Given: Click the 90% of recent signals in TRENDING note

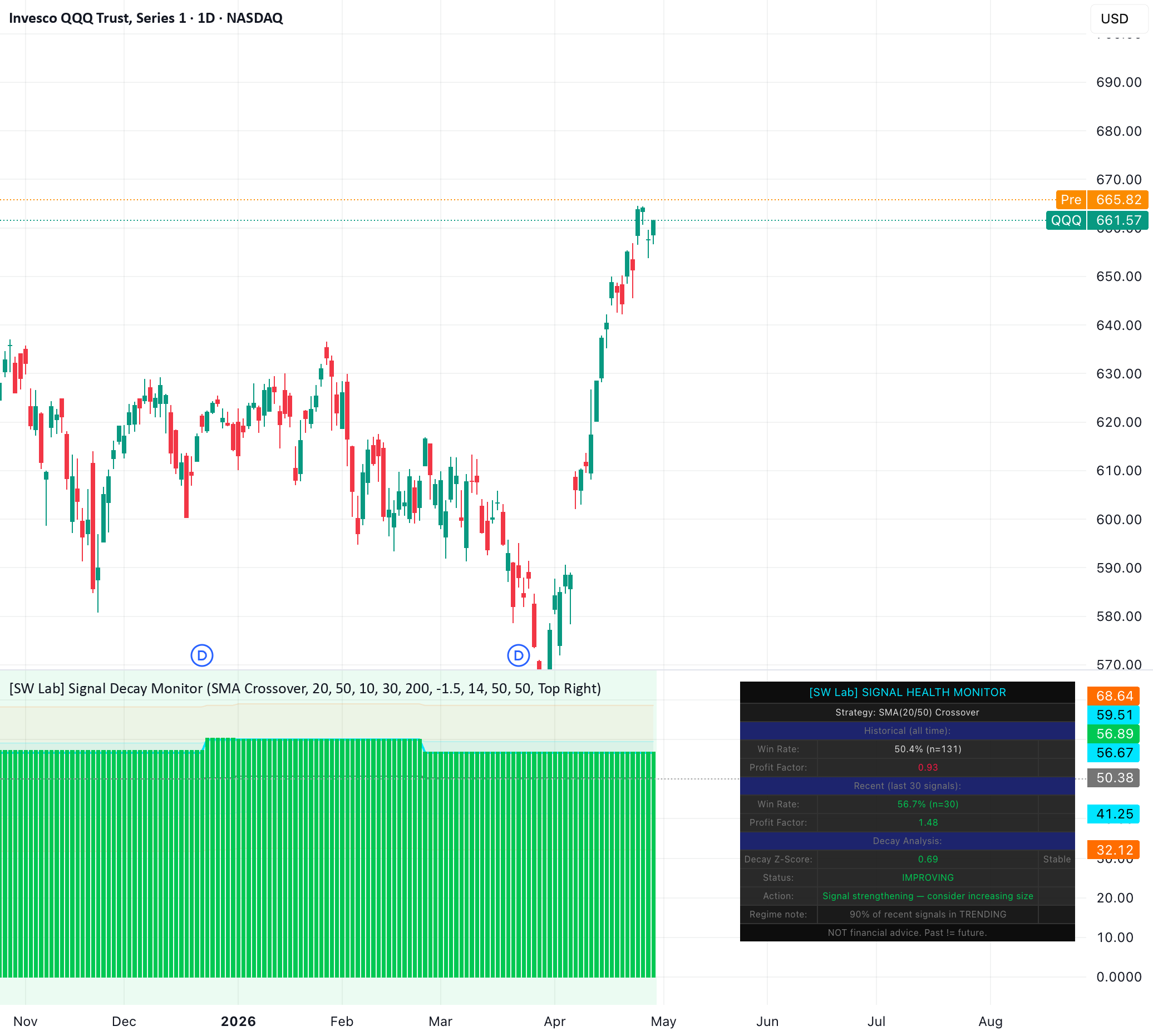Looking at the screenshot, I should (x=928, y=914).
